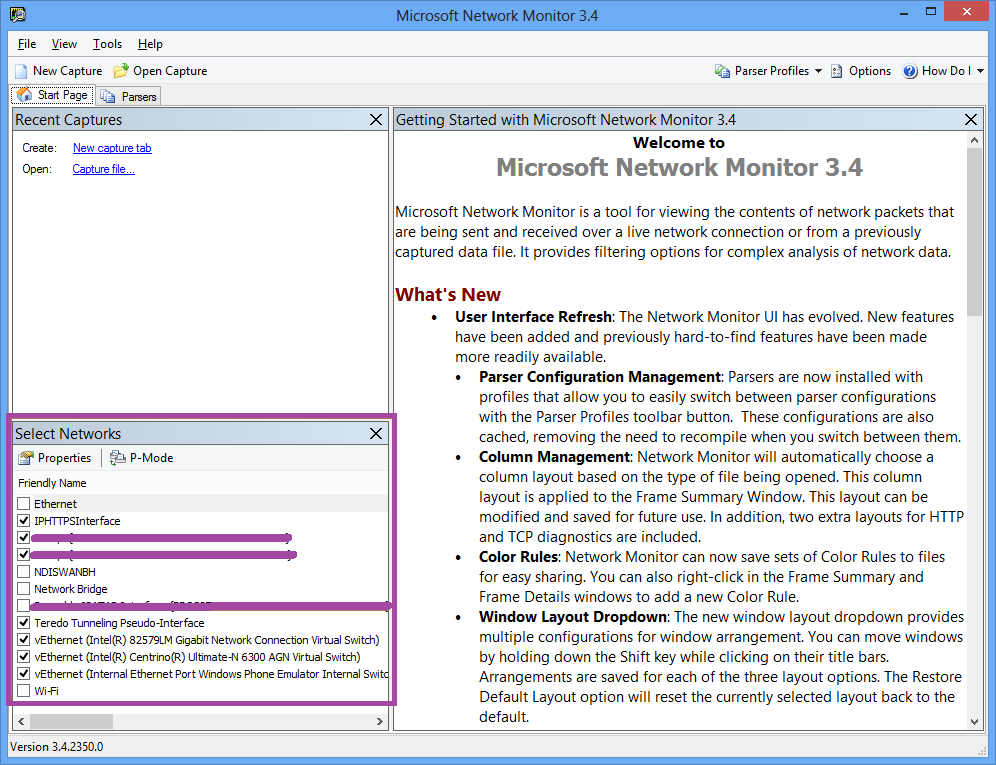The width and height of the screenshot is (996, 765).
Task: Expand the Parser Profiles dropdown arrow
Action: point(818,71)
